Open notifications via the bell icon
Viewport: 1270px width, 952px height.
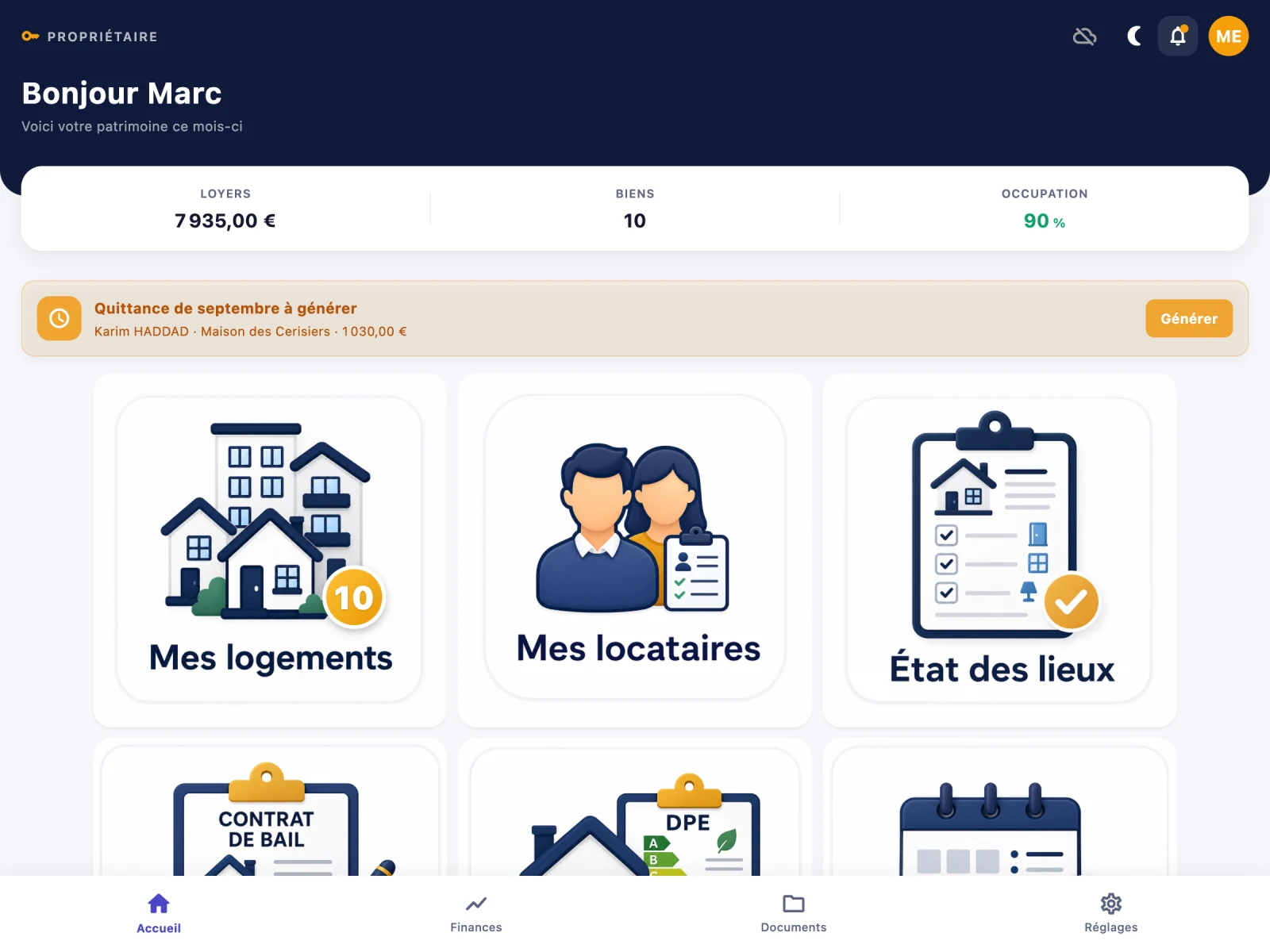(x=1178, y=36)
